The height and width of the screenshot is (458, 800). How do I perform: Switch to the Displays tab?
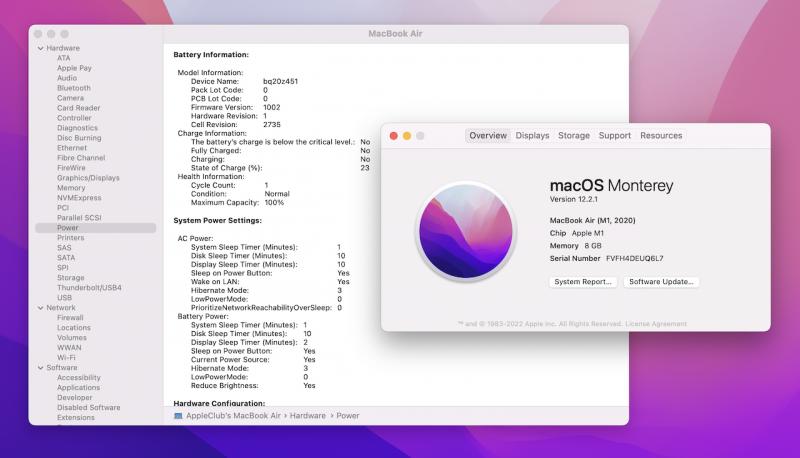(x=532, y=136)
